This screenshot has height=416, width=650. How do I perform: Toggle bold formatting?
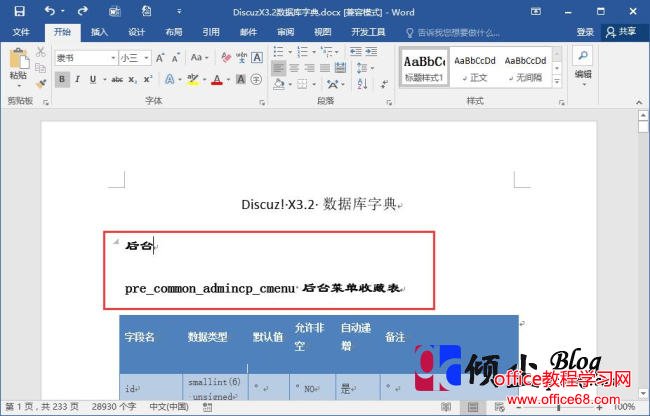(x=62, y=79)
